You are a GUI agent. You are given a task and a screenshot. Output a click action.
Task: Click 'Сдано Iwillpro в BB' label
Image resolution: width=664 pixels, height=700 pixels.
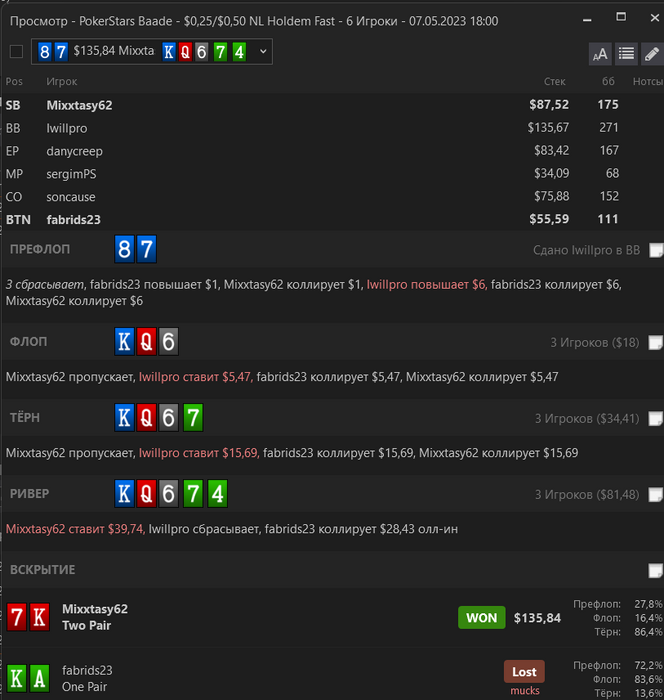pyautogui.click(x=586, y=250)
